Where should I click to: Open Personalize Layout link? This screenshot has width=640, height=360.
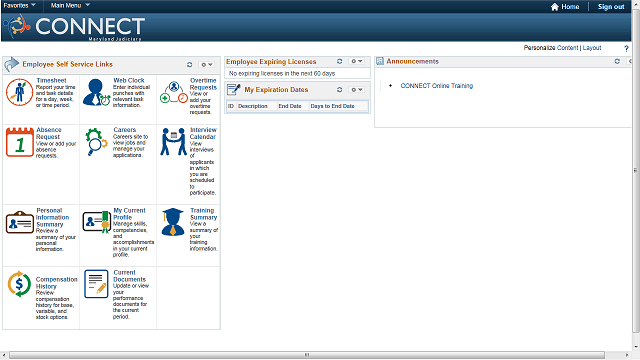[592, 48]
